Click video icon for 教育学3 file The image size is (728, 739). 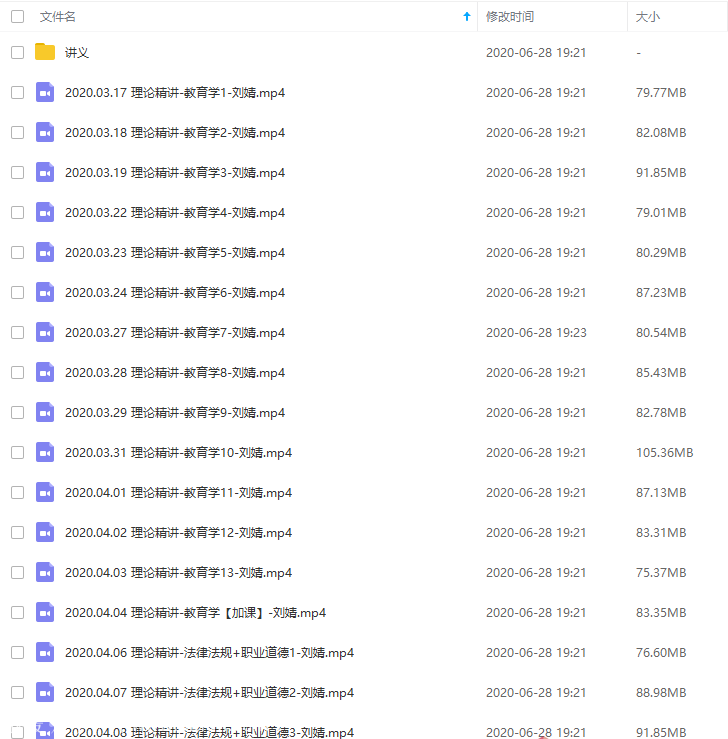[45, 172]
